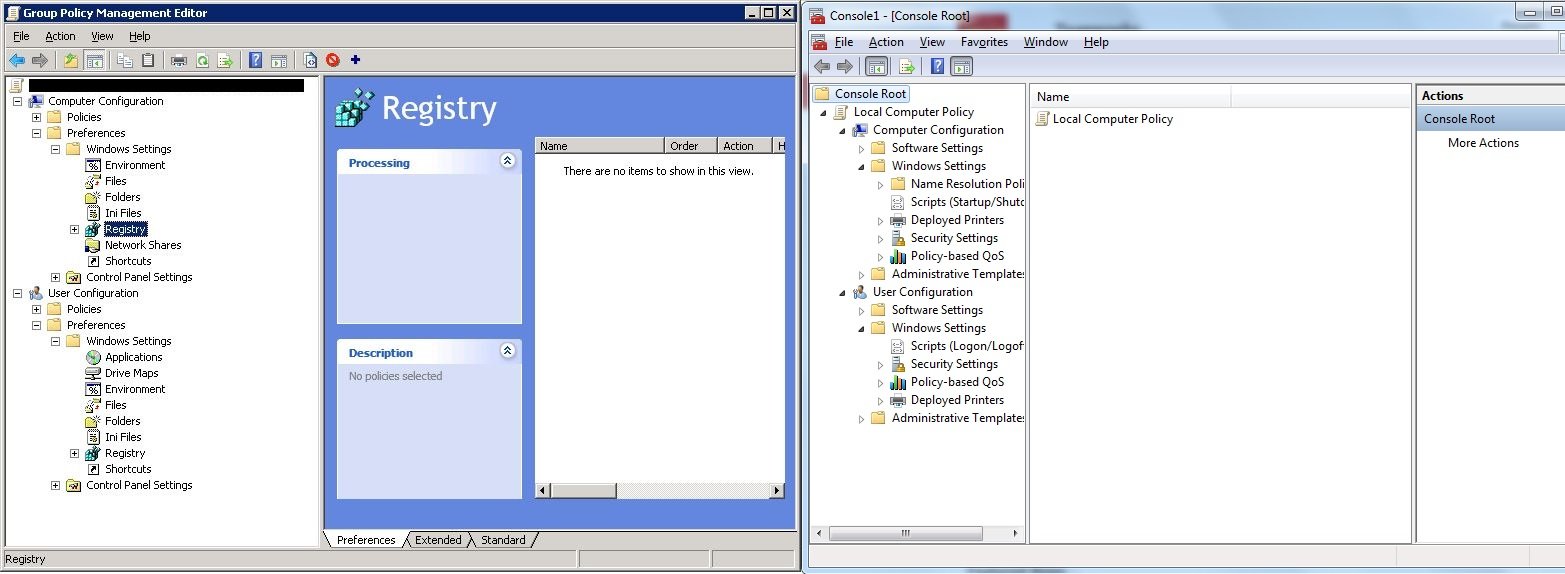Click the Up One Level folder icon
This screenshot has width=1565, height=574.
tap(71, 60)
